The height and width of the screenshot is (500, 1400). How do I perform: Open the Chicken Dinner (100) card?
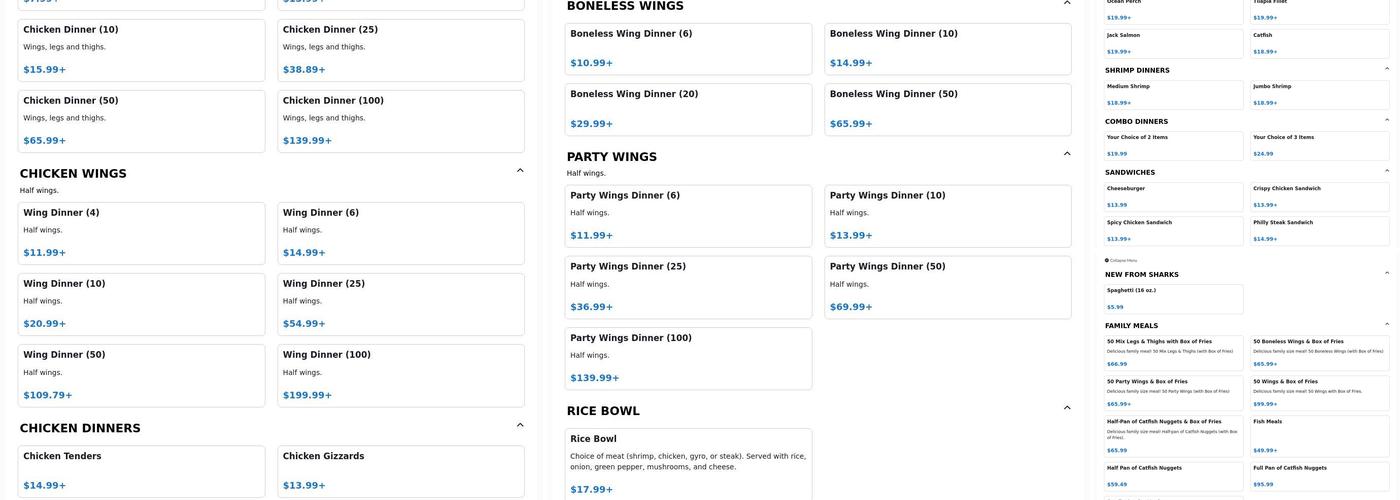click(400, 121)
